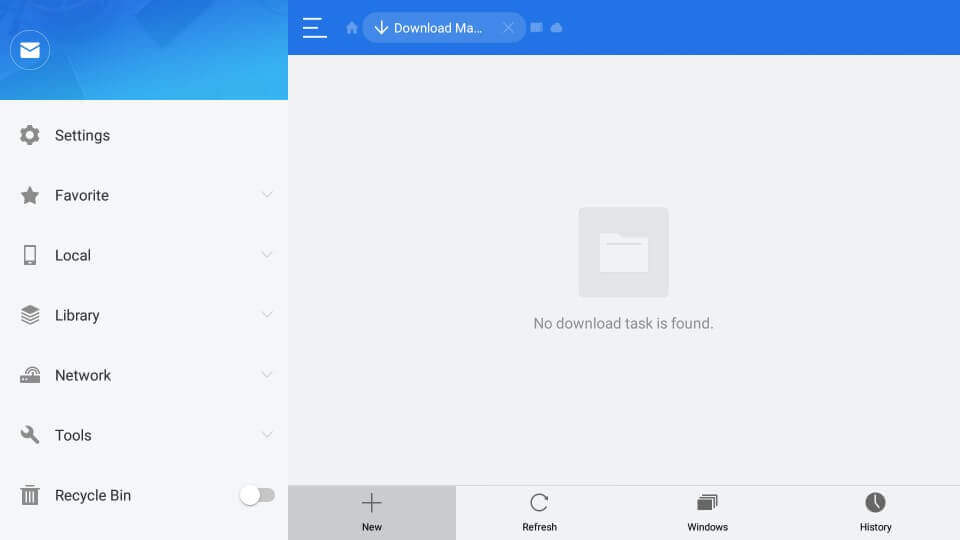This screenshot has height=540, width=960.
Task: Click the Network router icon
Action: pos(29,375)
